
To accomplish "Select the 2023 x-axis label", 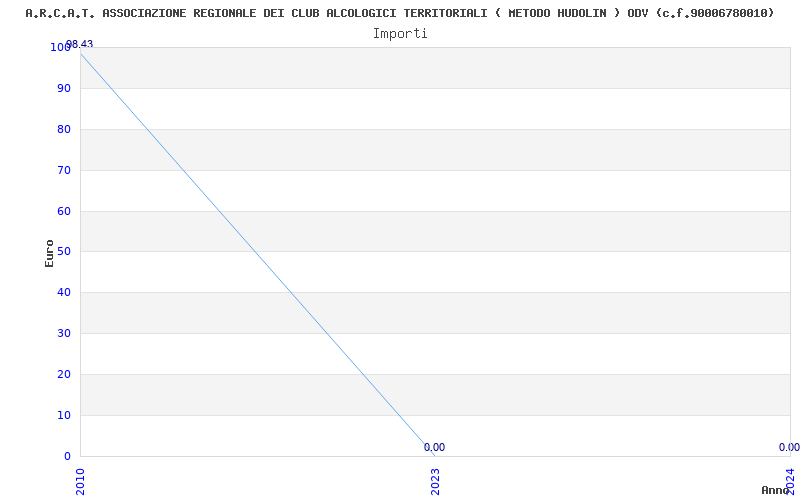I will (435, 482).
